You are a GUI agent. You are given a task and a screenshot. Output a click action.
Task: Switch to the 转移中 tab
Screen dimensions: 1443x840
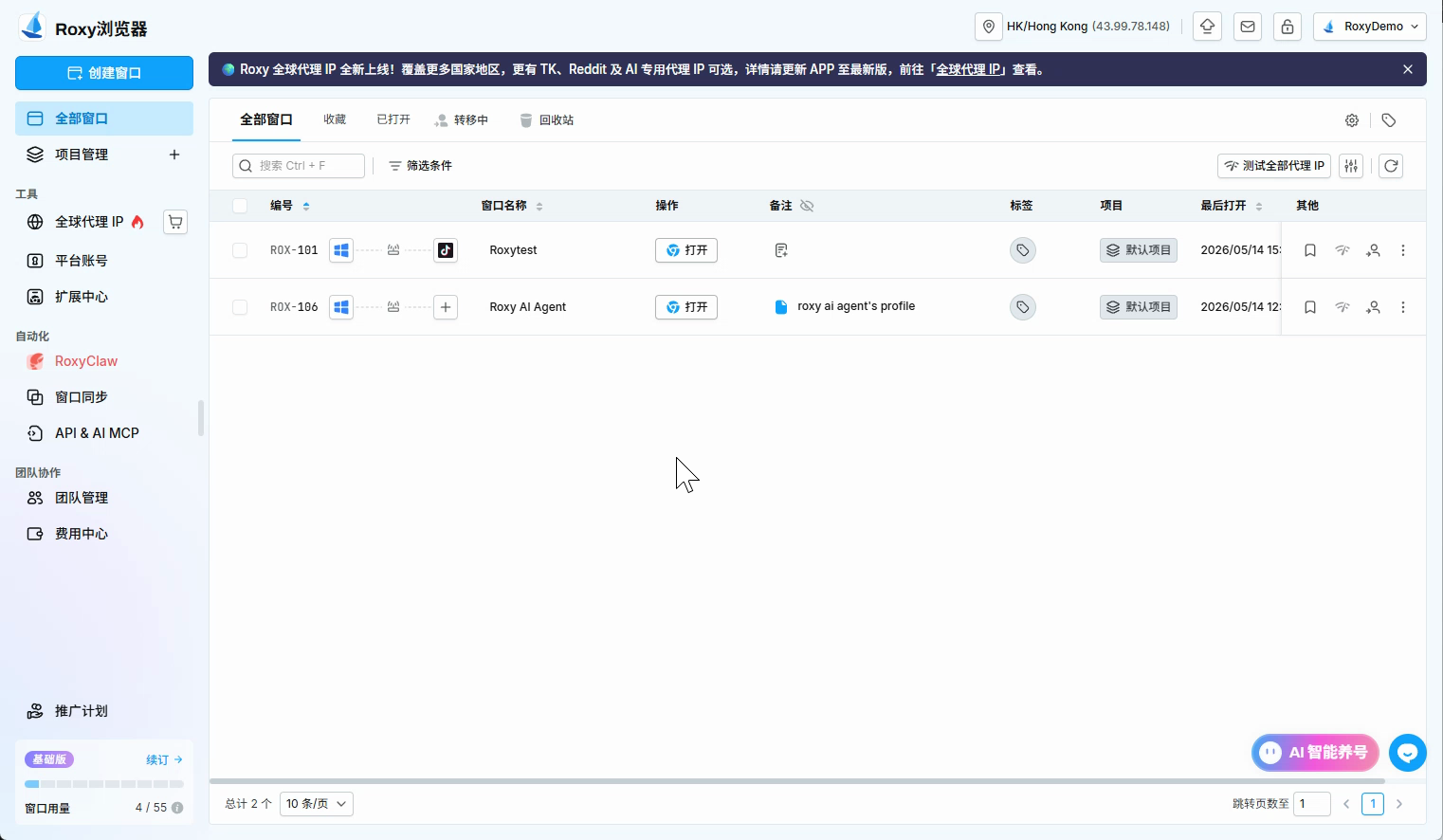point(462,120)
